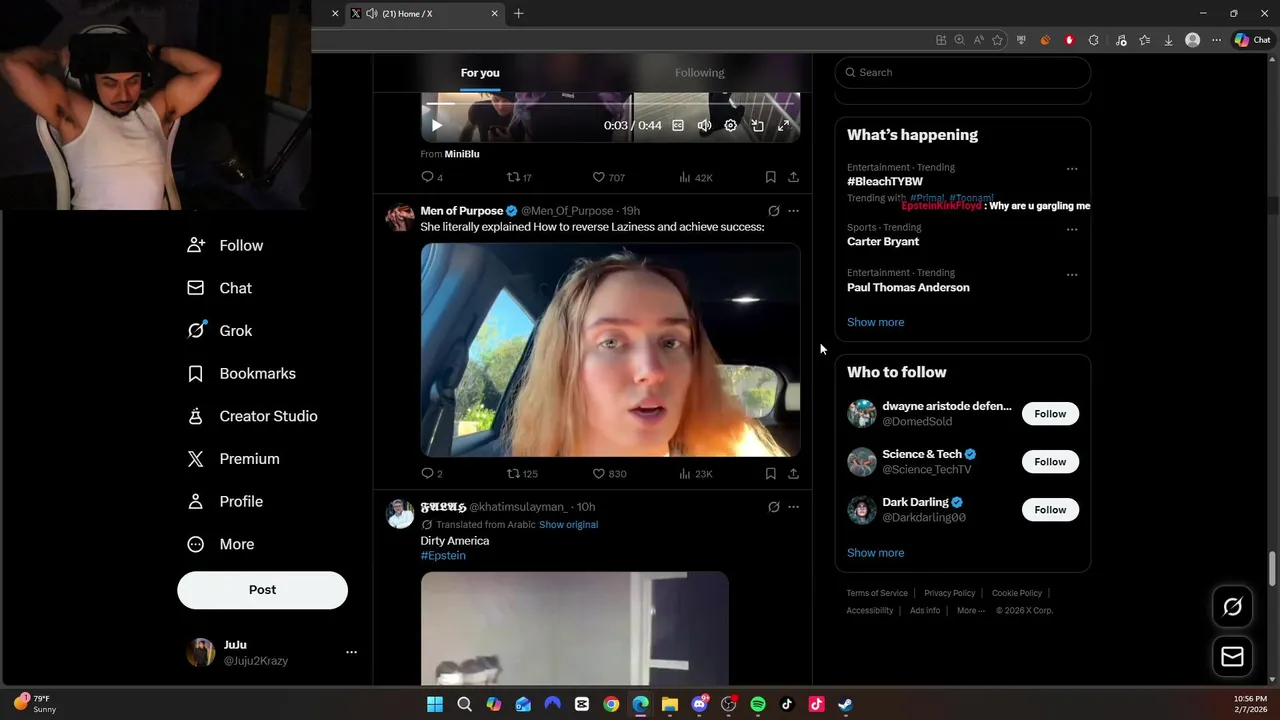1280x720 pixels.
Task: Open the Privacy Policy footer link
Action: (949, 593)
